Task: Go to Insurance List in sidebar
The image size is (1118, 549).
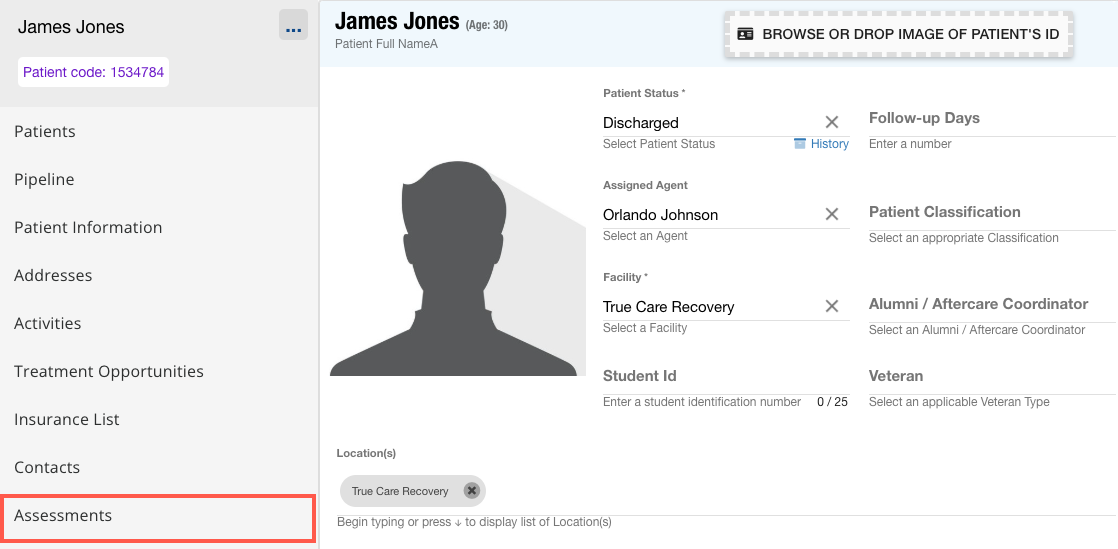Action: pyautogui.click(x=67, y=419)
